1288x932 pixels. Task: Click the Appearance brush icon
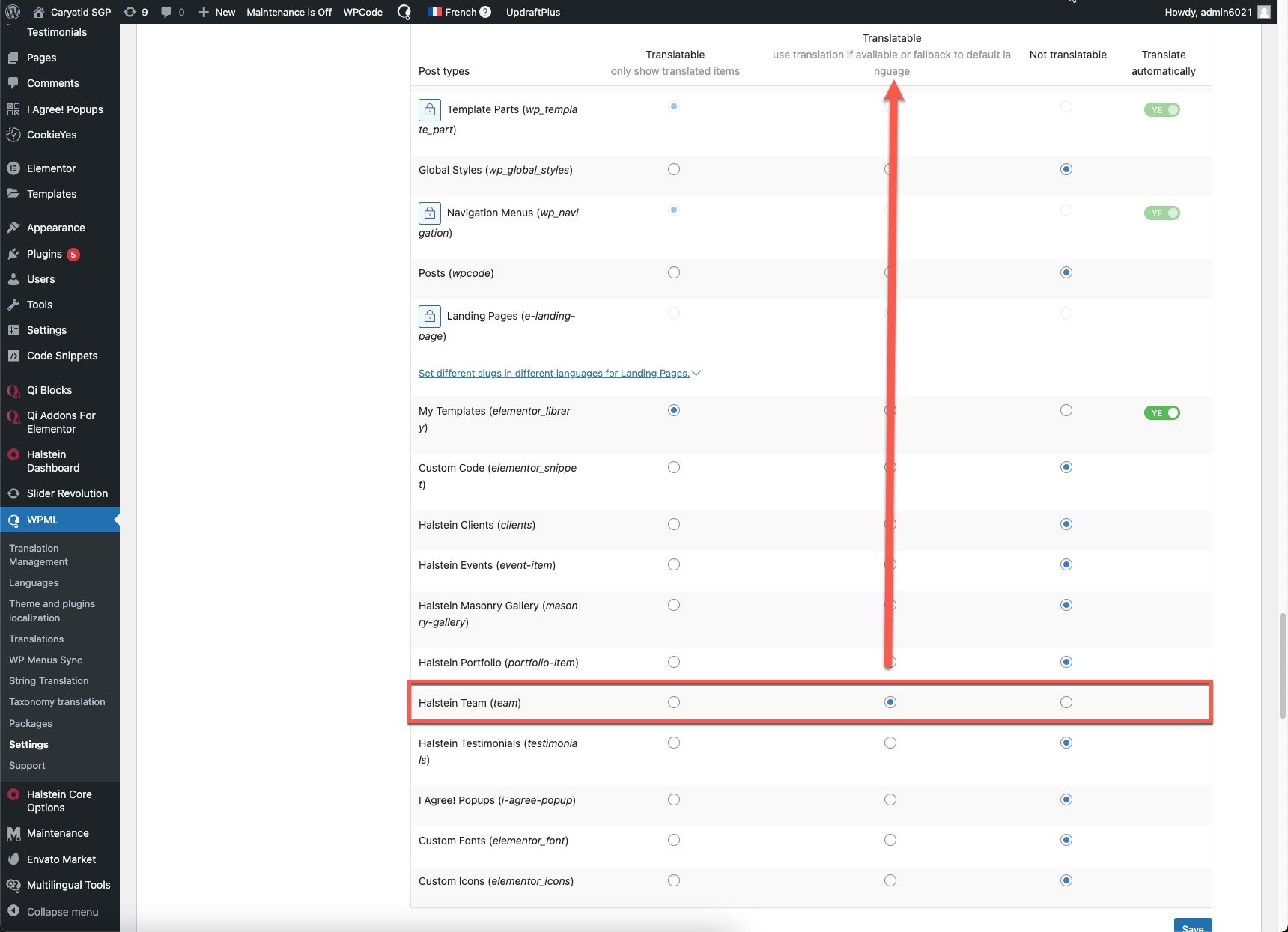coord(13,228)
